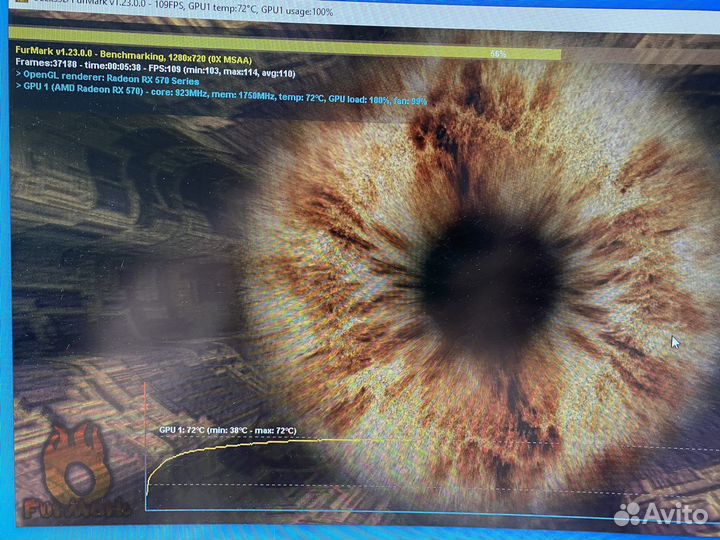The width and height of the screenshot is (720, 540).
Task: Click the 56% progress label
Action: [x=497, y=53]
